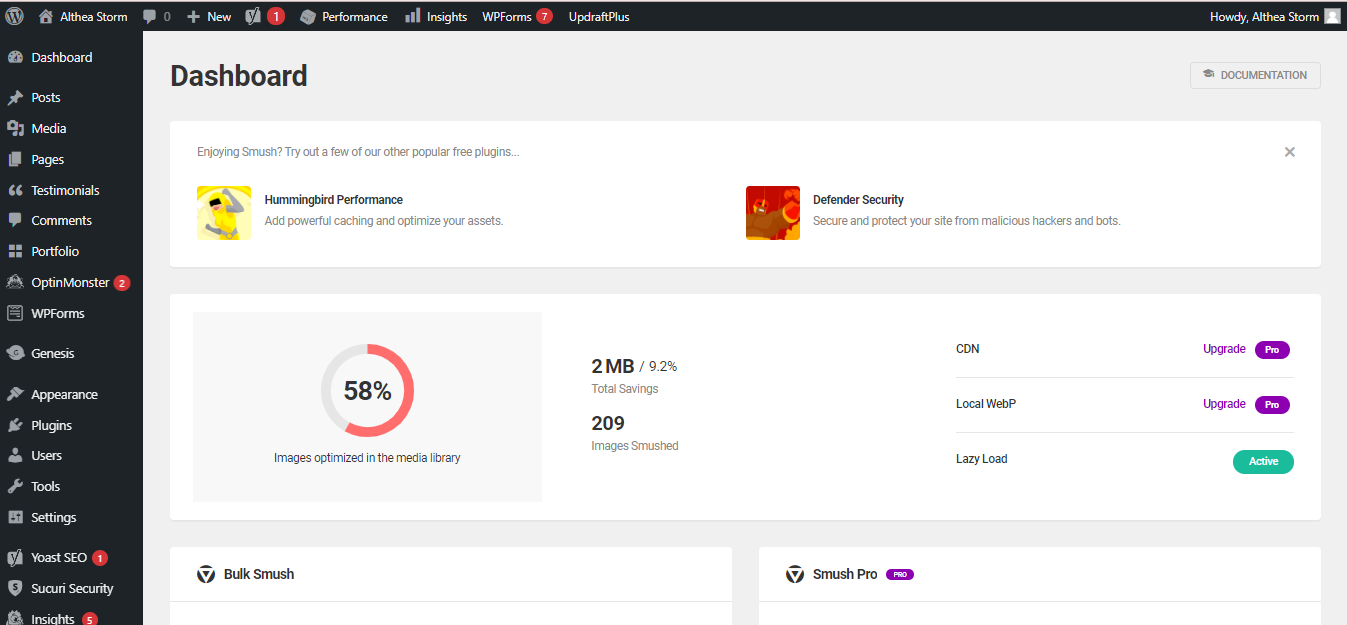
Task: Open the Althea Storm site home icon
Action: (46, 16)
